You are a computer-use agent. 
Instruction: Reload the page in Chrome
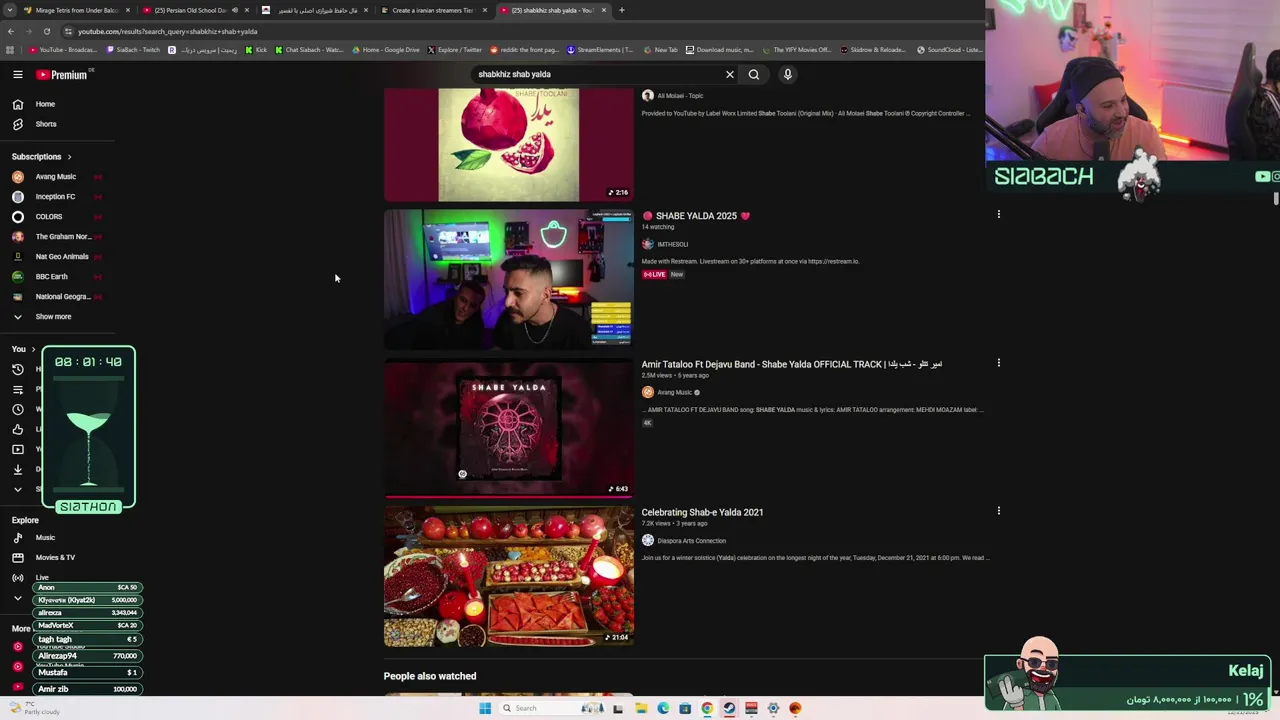click(x=46, y=31)
